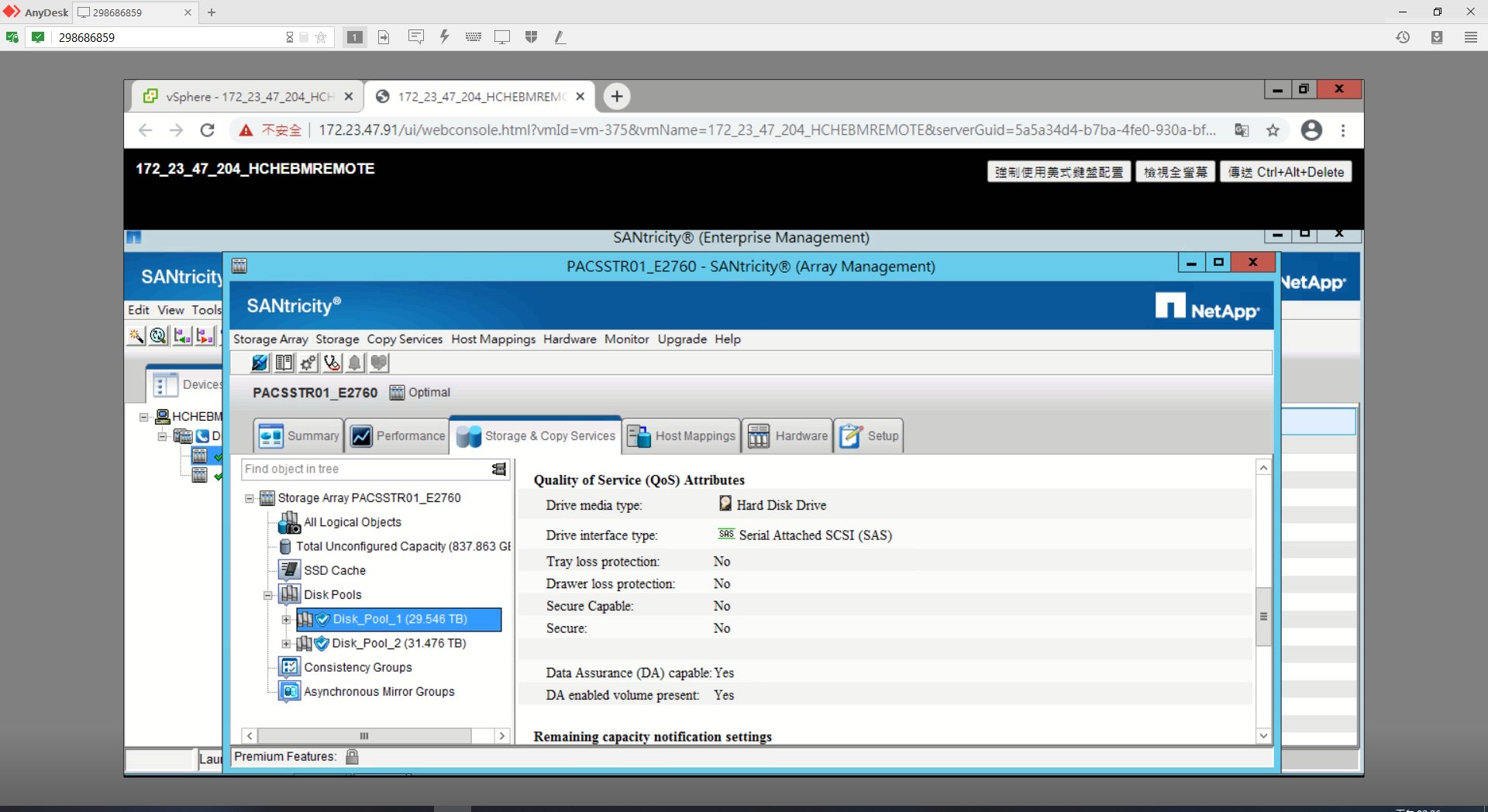The image size is (1488, 812).
Task: Click the open book event log icon
Action: click(x=284, y=363)
